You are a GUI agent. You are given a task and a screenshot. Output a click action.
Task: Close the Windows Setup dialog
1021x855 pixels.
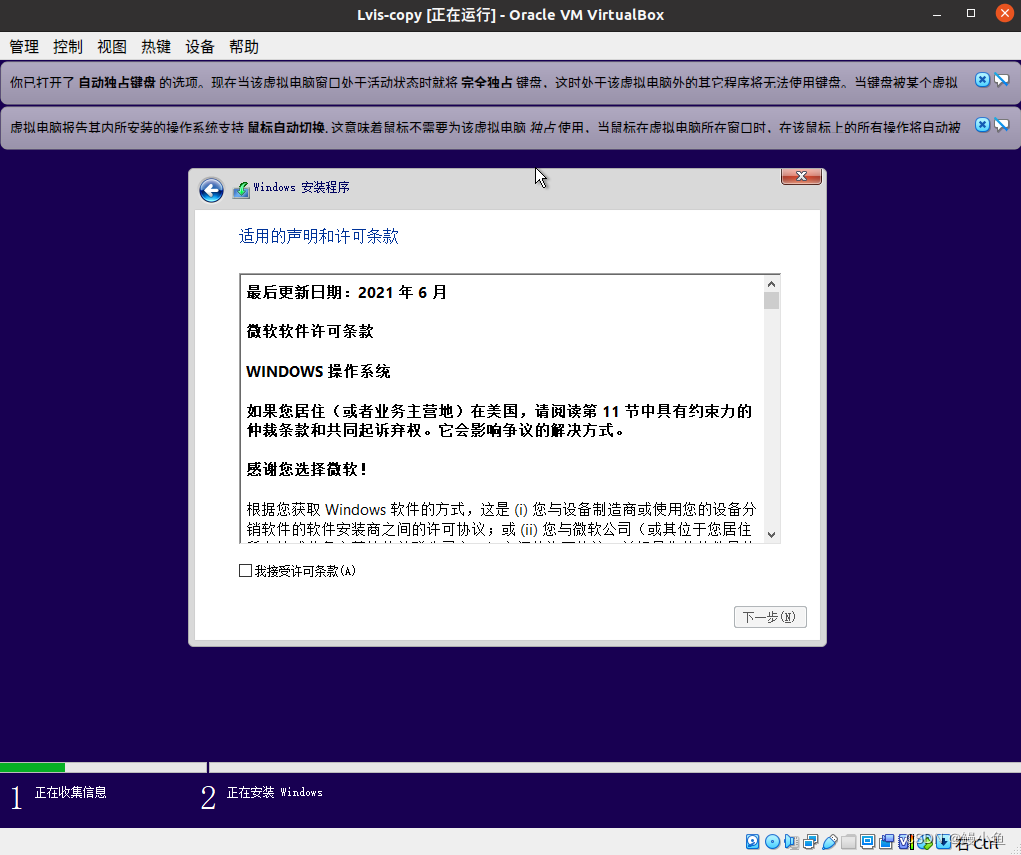801,176
